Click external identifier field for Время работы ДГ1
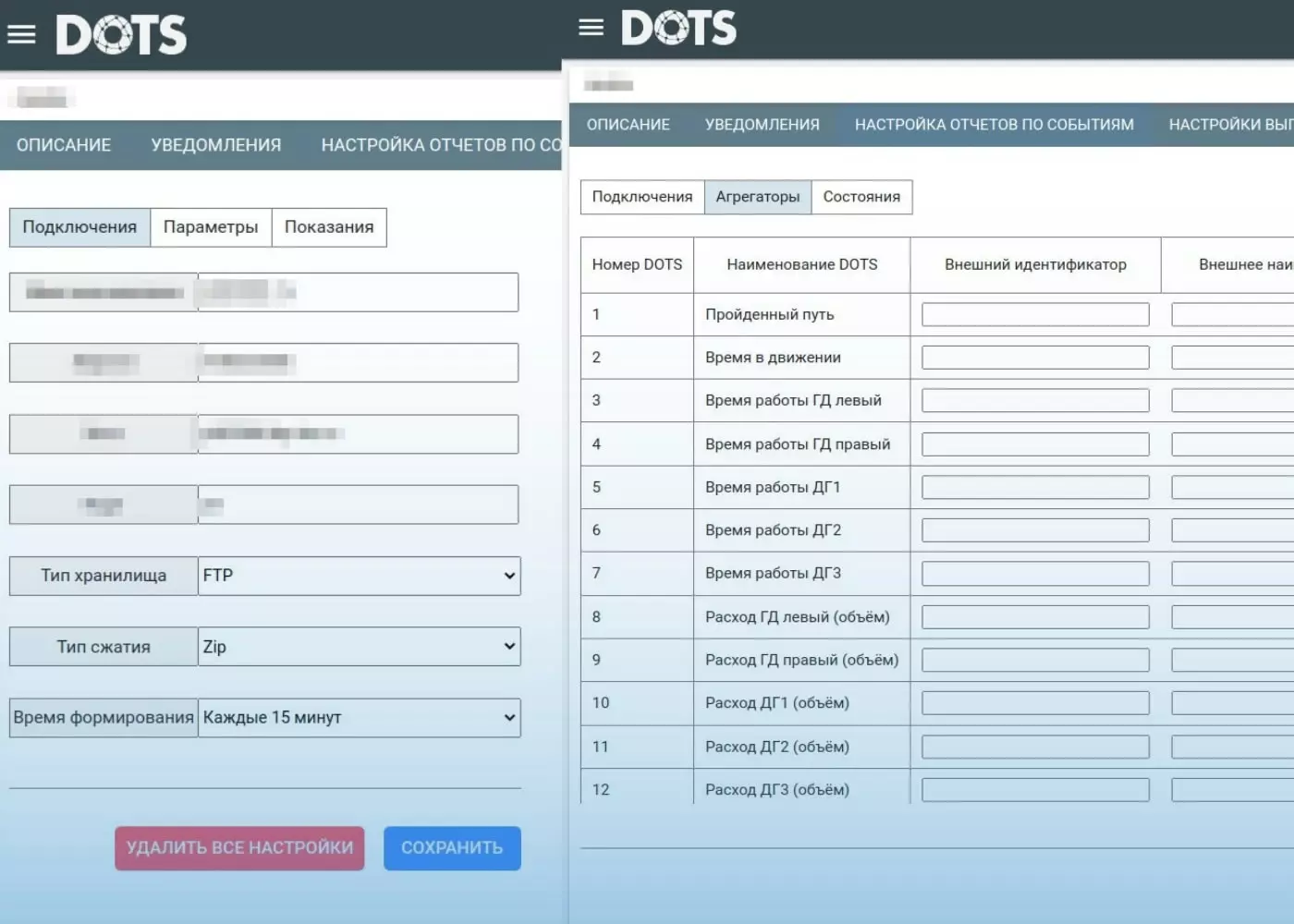The image size is (1294, 924). 1035,488
